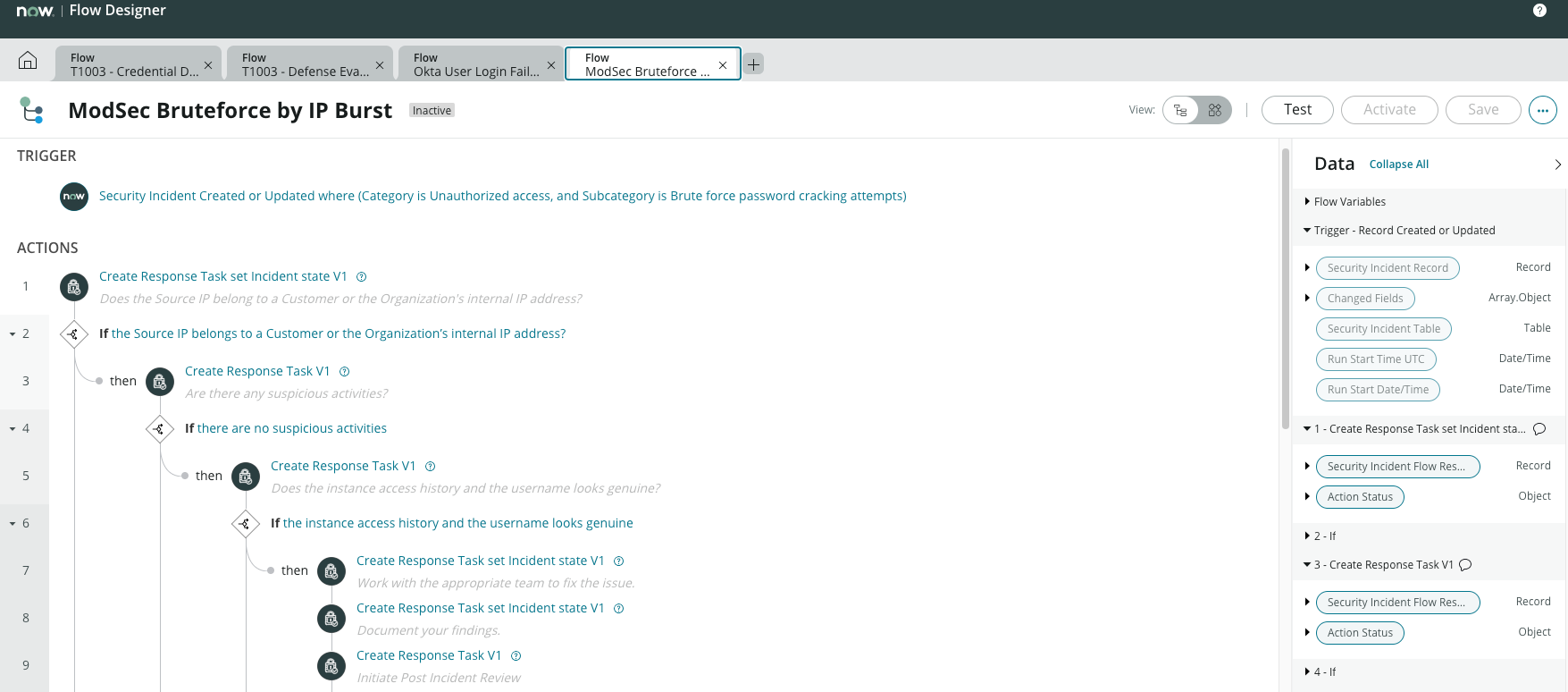1568x692 pixels.
Task: Collapse '3 - Create Response Task V1' data section
Action: [1307, 565]
